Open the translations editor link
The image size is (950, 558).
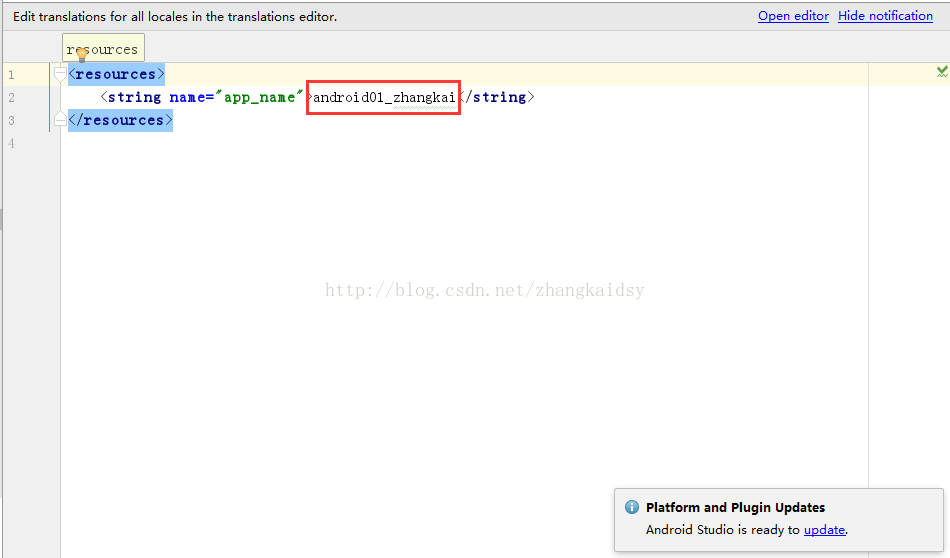click(793, 16)
